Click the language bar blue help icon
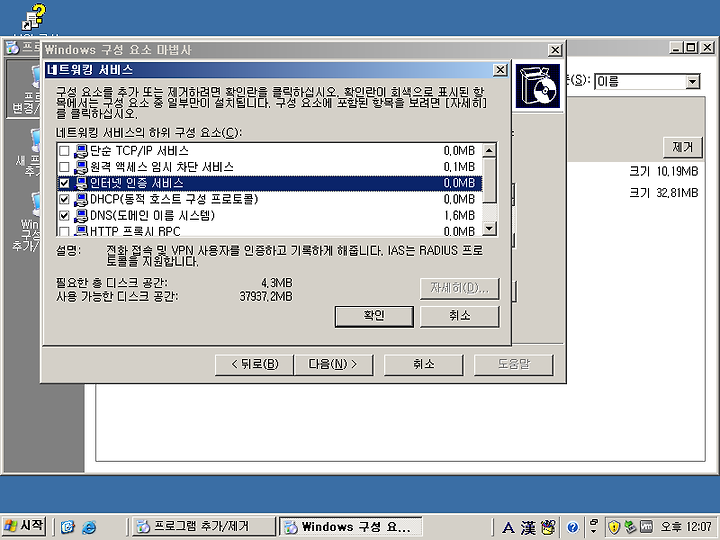Screen dimensions: 720x540 click(572, 527)
